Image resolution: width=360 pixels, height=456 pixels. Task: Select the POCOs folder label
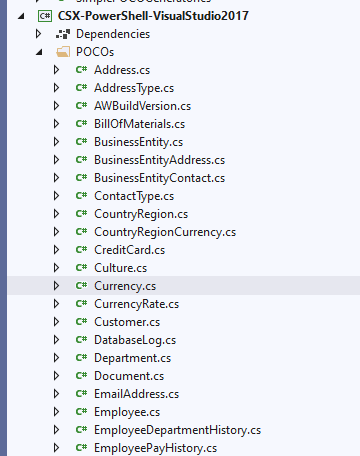[x=95, y=52]
